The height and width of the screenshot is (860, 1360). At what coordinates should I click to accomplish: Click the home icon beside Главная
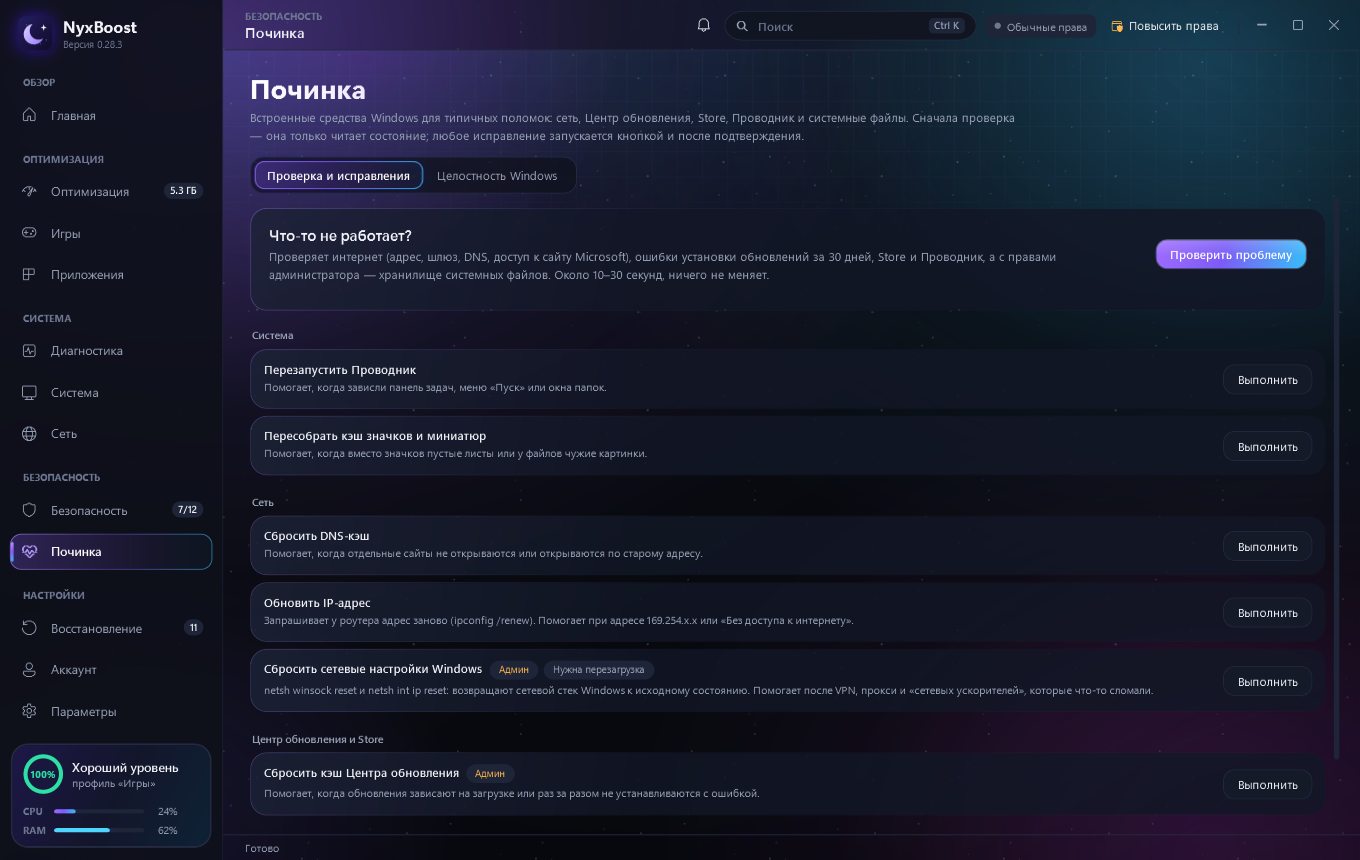30,115
